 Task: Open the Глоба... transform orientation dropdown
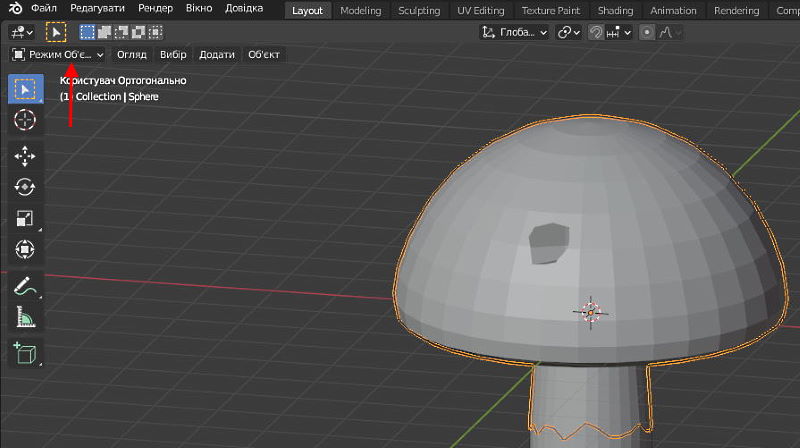pos(514,33)
